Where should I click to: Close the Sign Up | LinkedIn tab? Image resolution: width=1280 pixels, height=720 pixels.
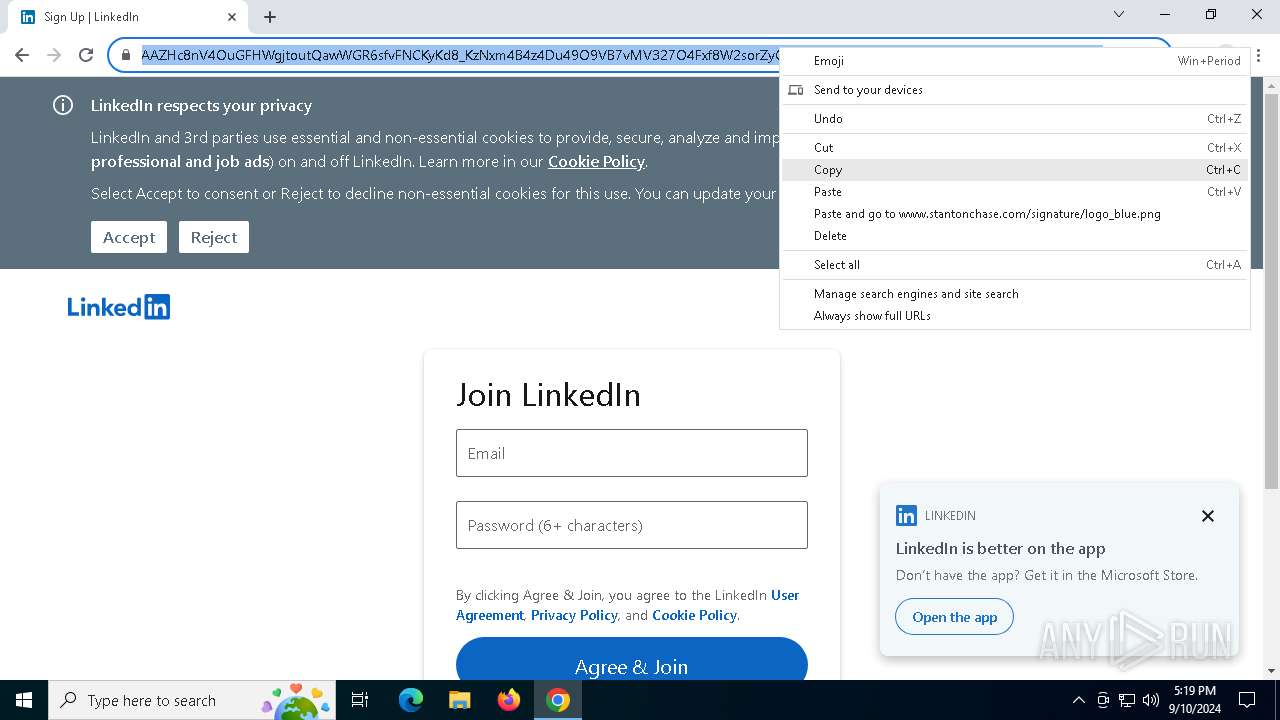(x=232, y=17)
